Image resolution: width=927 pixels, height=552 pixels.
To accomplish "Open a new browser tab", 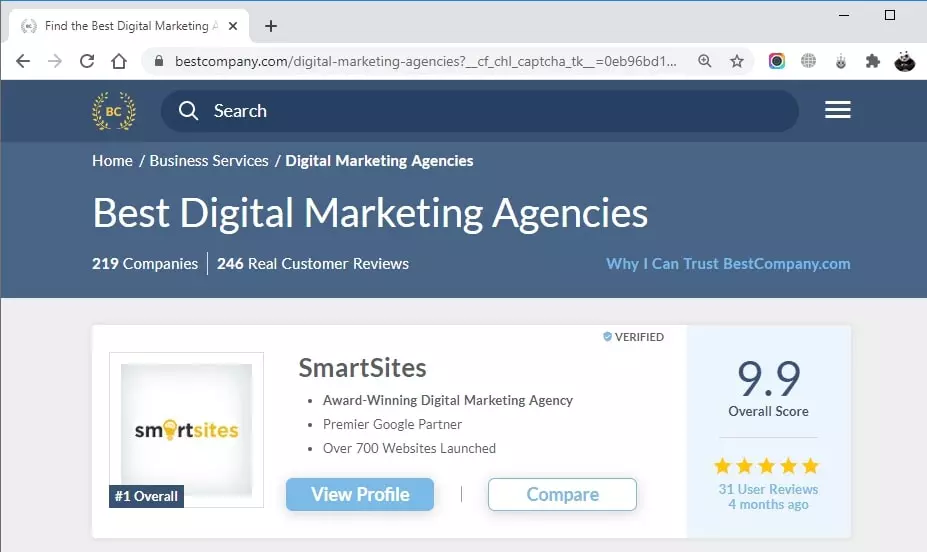I will pos(271,26).
